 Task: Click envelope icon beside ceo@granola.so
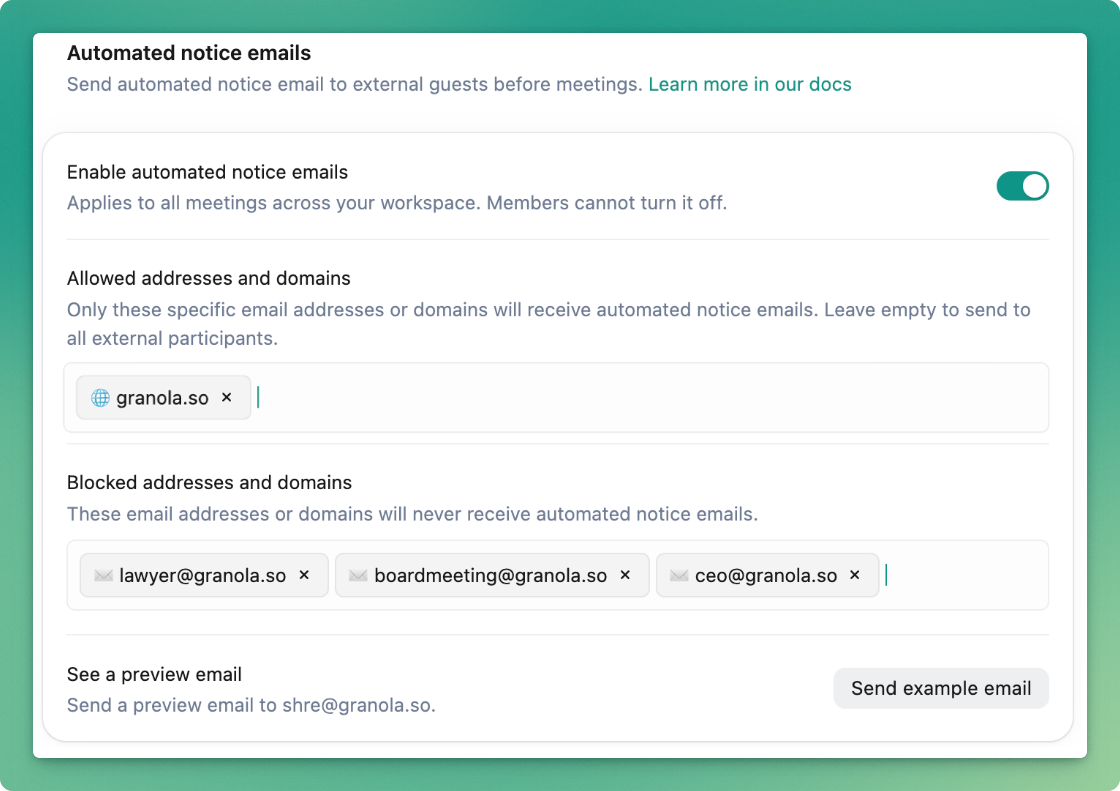(679, 576)
